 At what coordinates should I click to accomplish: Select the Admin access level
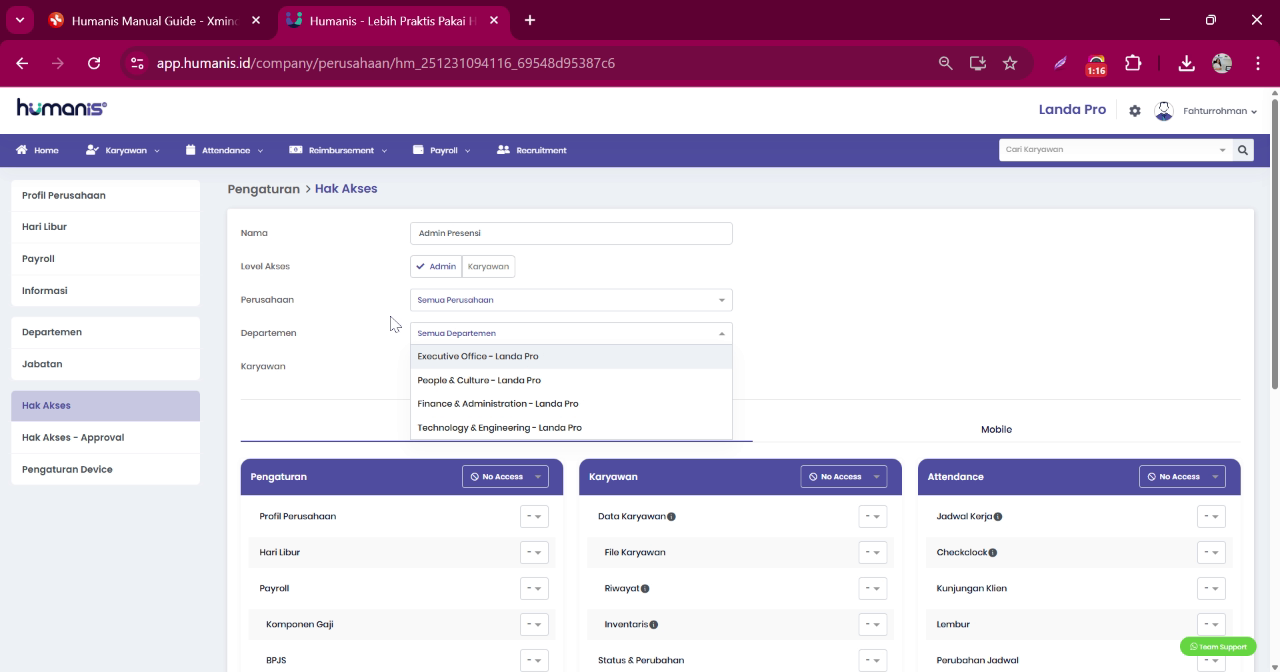tap(436, 266)
